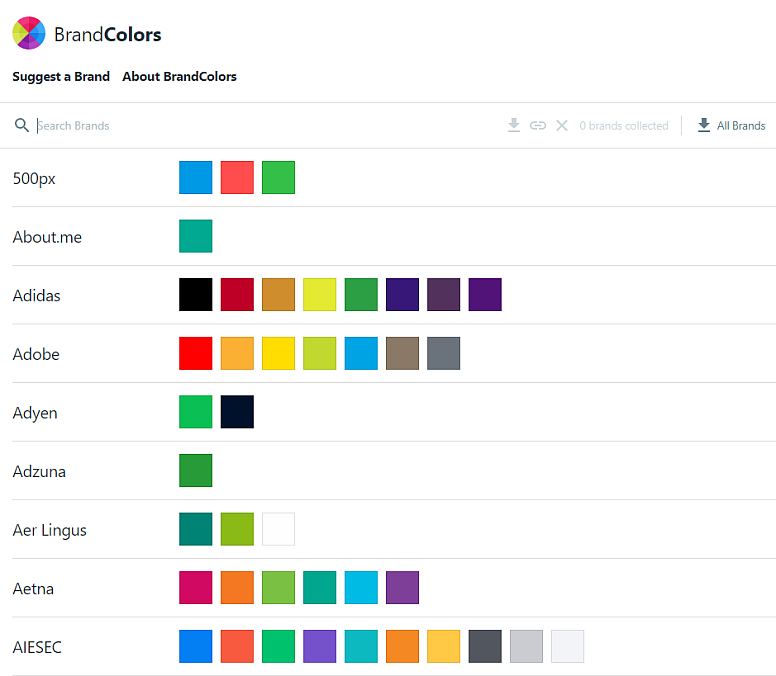This screenshot has height=676, width=776.
Task: Copy the Adobe blue swatch
Action: click(361, 353)
